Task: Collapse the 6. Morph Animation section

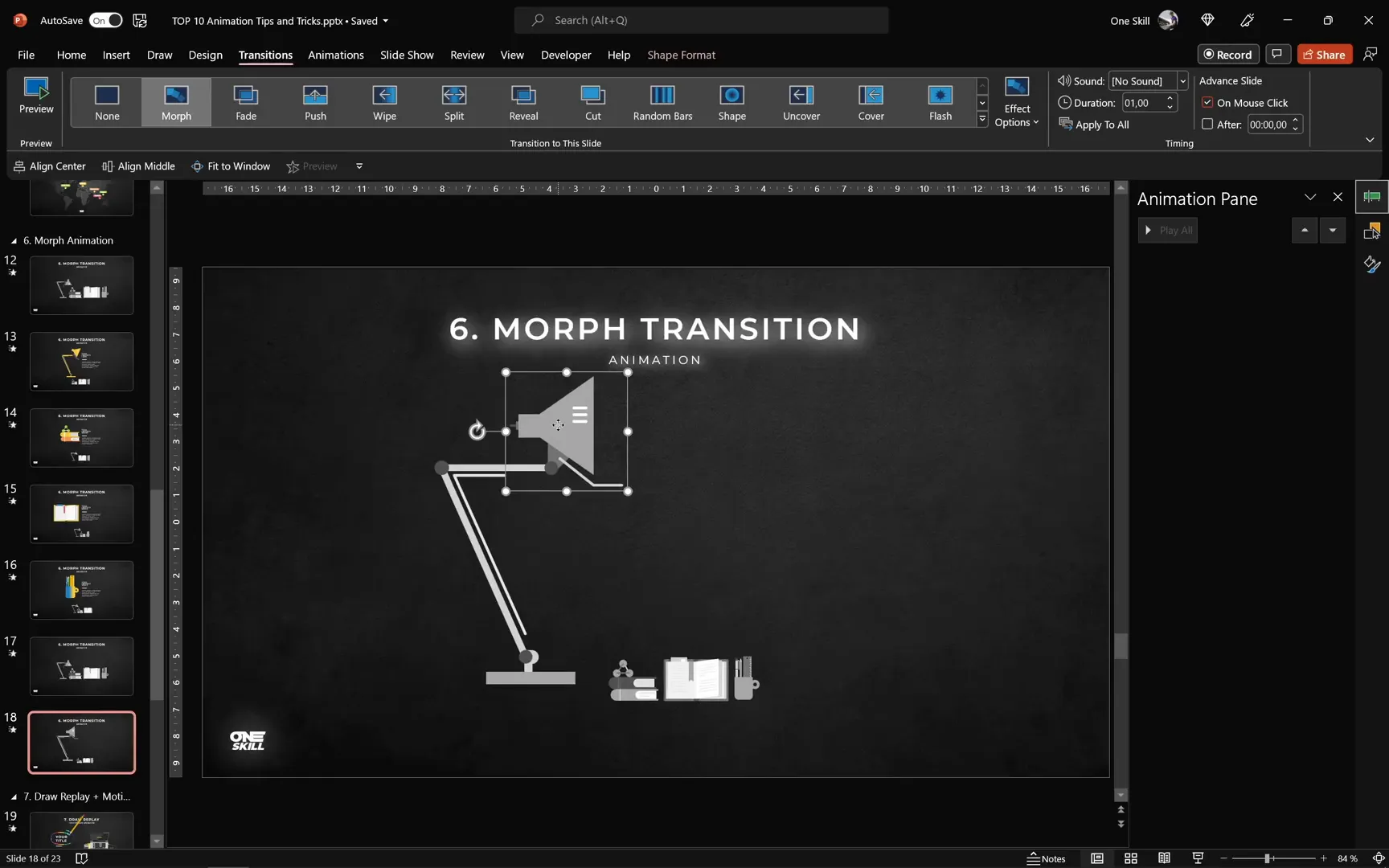Action: [x=14, y=240]
